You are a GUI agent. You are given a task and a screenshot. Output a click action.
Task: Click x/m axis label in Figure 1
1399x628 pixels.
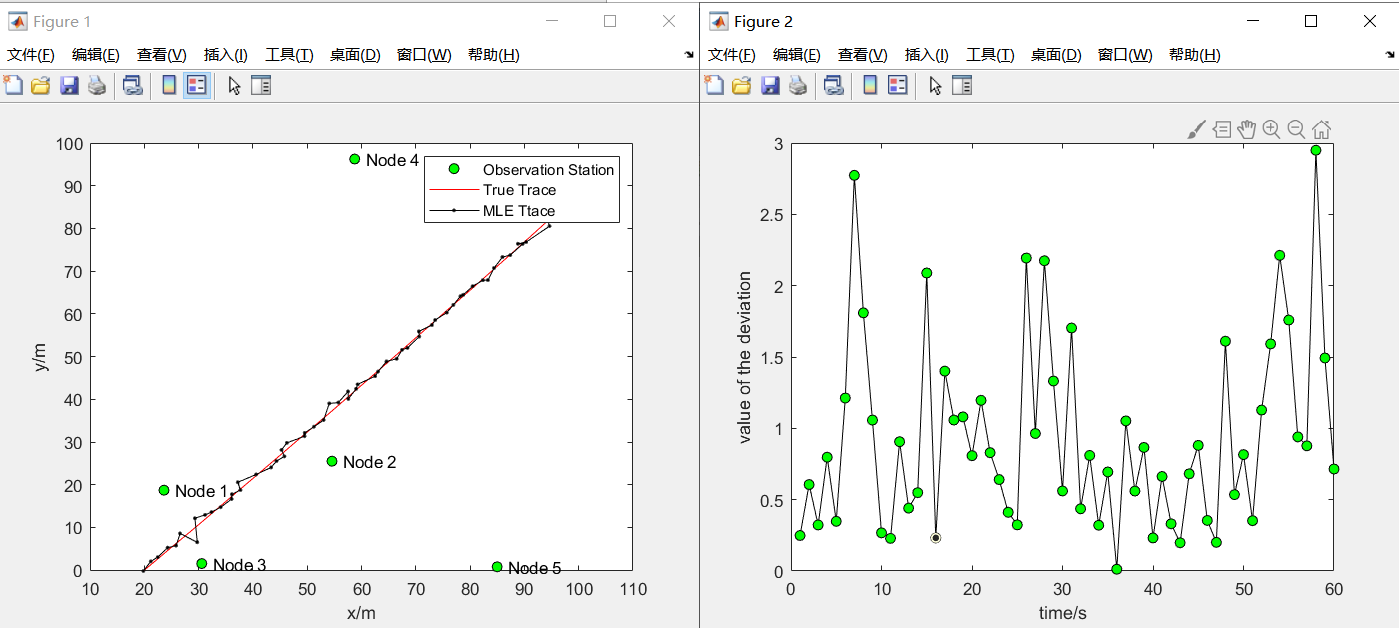(361, 613)
